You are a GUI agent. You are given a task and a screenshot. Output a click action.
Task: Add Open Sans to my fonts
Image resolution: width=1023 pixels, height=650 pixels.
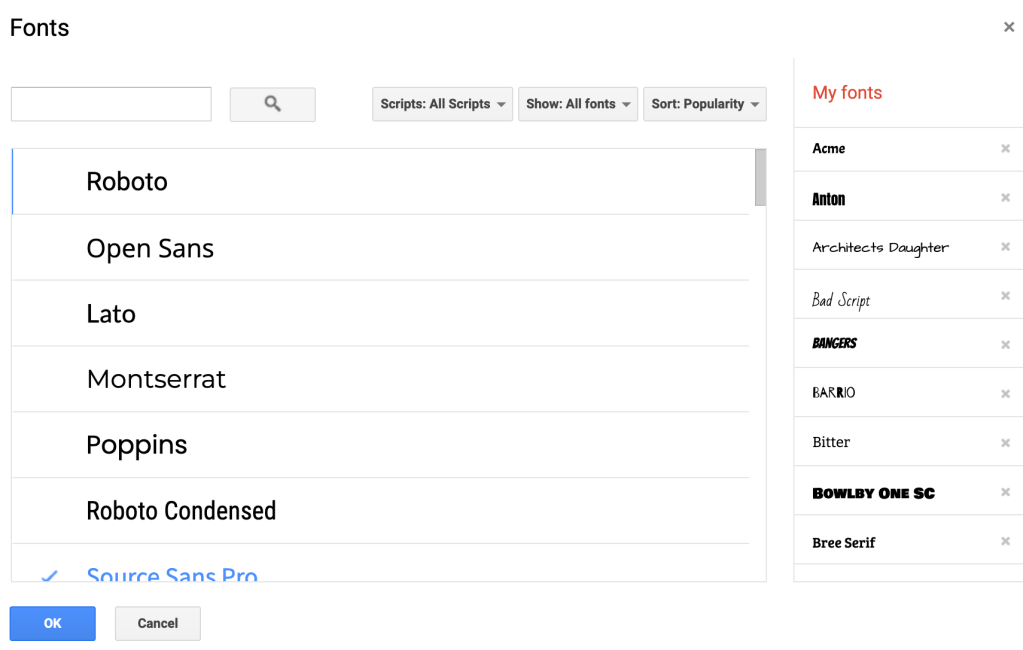tap(150, 248)
